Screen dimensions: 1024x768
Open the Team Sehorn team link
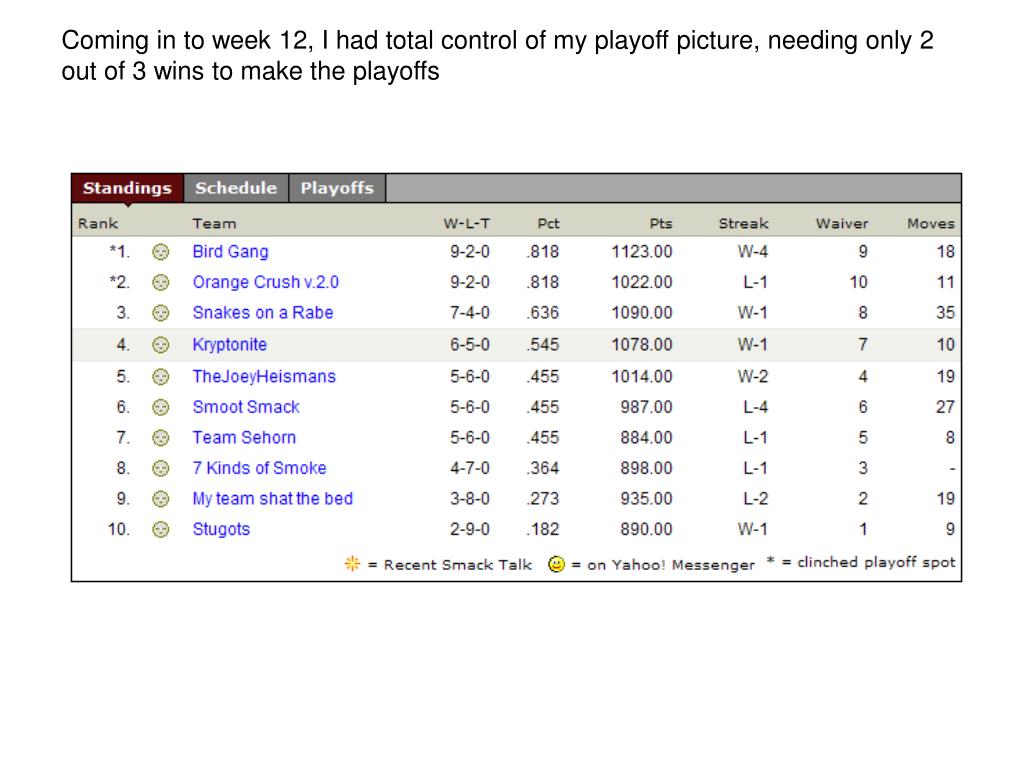tap(244, 438)
